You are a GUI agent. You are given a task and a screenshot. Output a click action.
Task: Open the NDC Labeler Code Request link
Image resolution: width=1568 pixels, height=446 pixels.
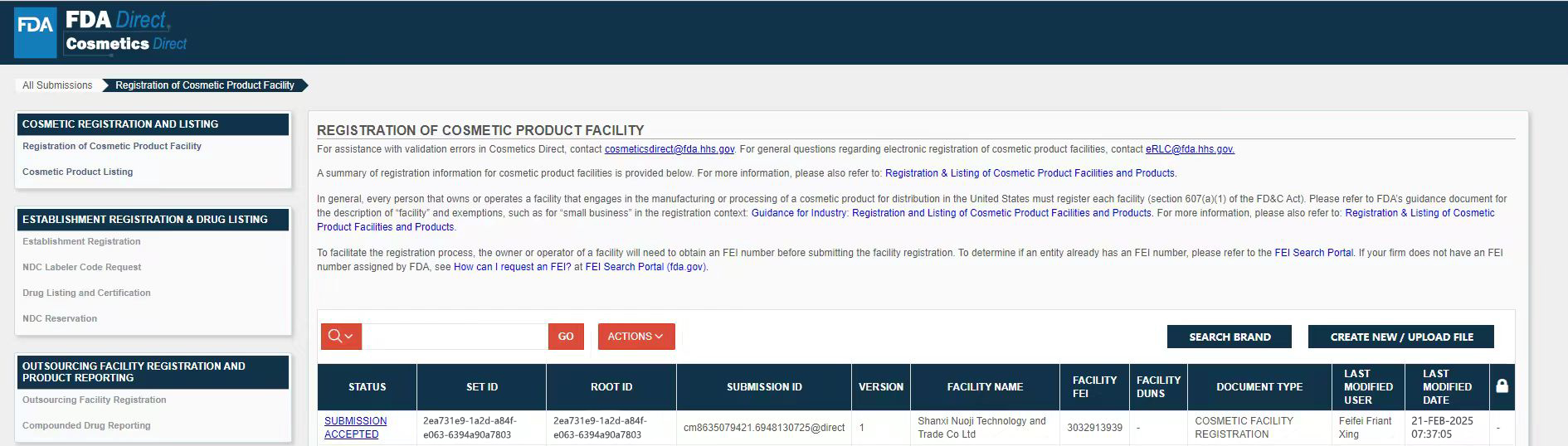pyautogui.click(x=81, y=267)
